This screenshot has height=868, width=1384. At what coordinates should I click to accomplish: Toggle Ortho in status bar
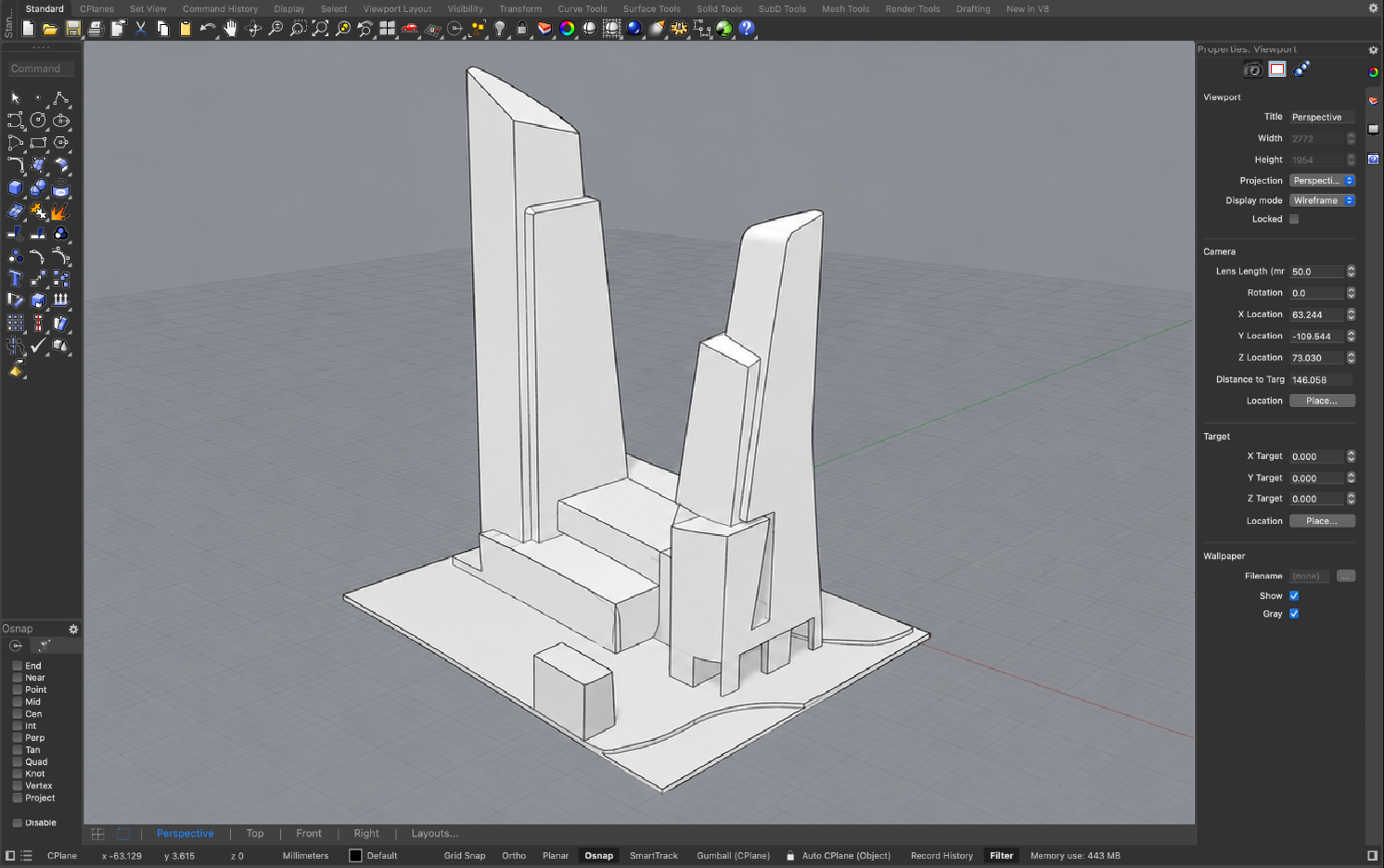(x=514, y=856)
